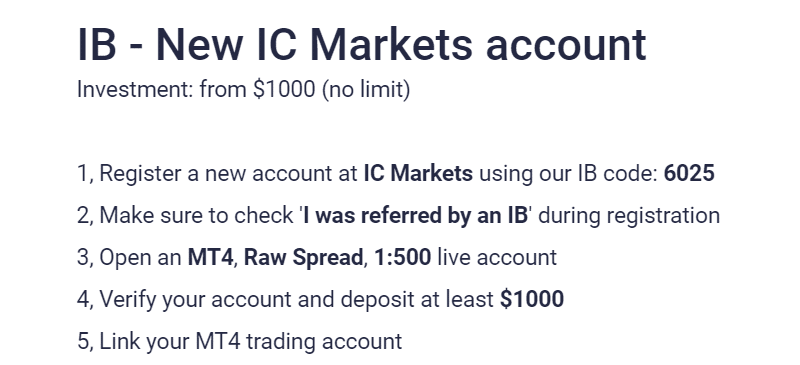Image resolution: width=800 pixels, height=365 pixels.
Task: Click the IB code '6025'
Action: [x=689, y=174]
